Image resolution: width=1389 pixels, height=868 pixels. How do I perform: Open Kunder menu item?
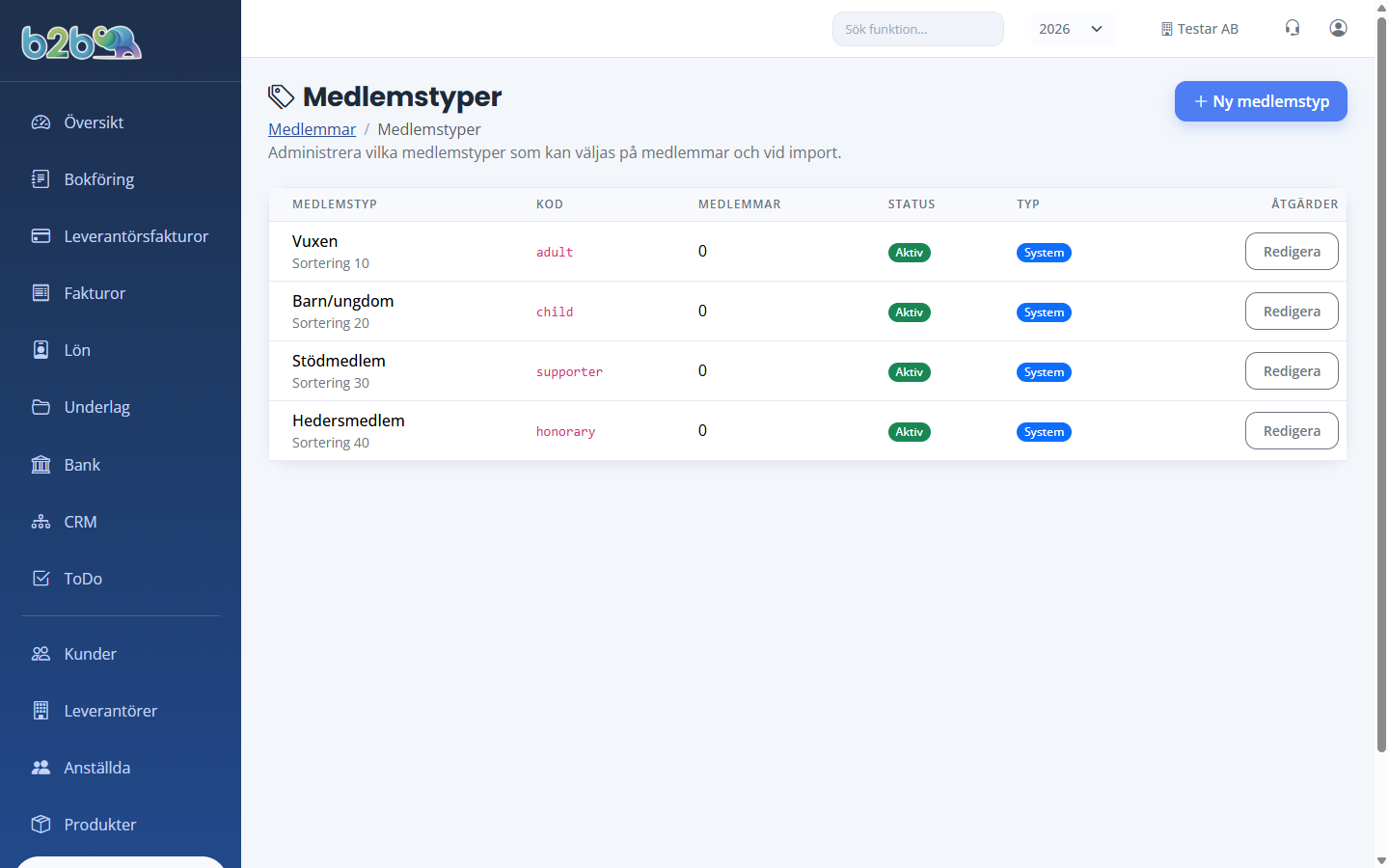click(90, 654)
